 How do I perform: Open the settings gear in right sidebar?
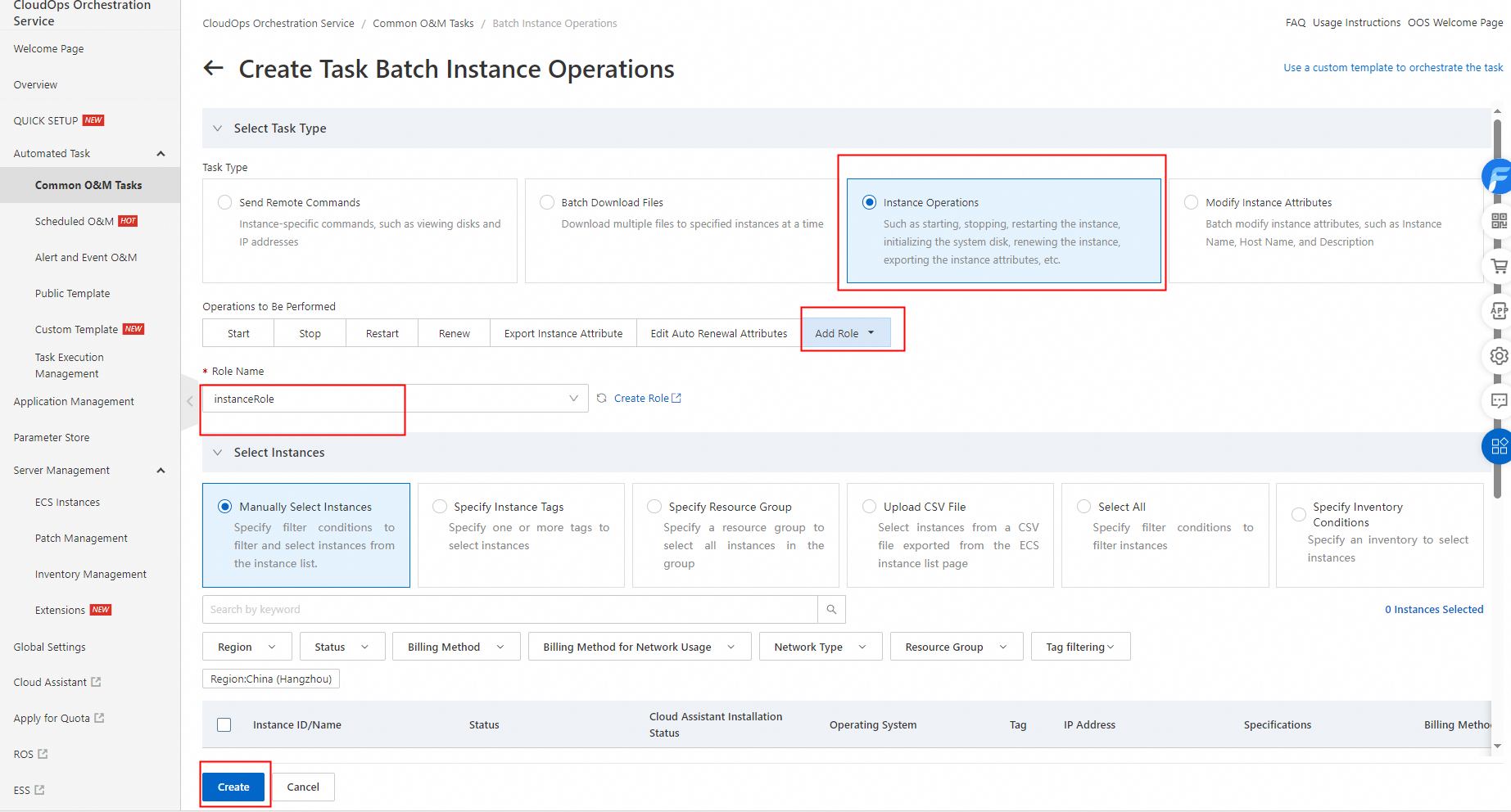1499,356
